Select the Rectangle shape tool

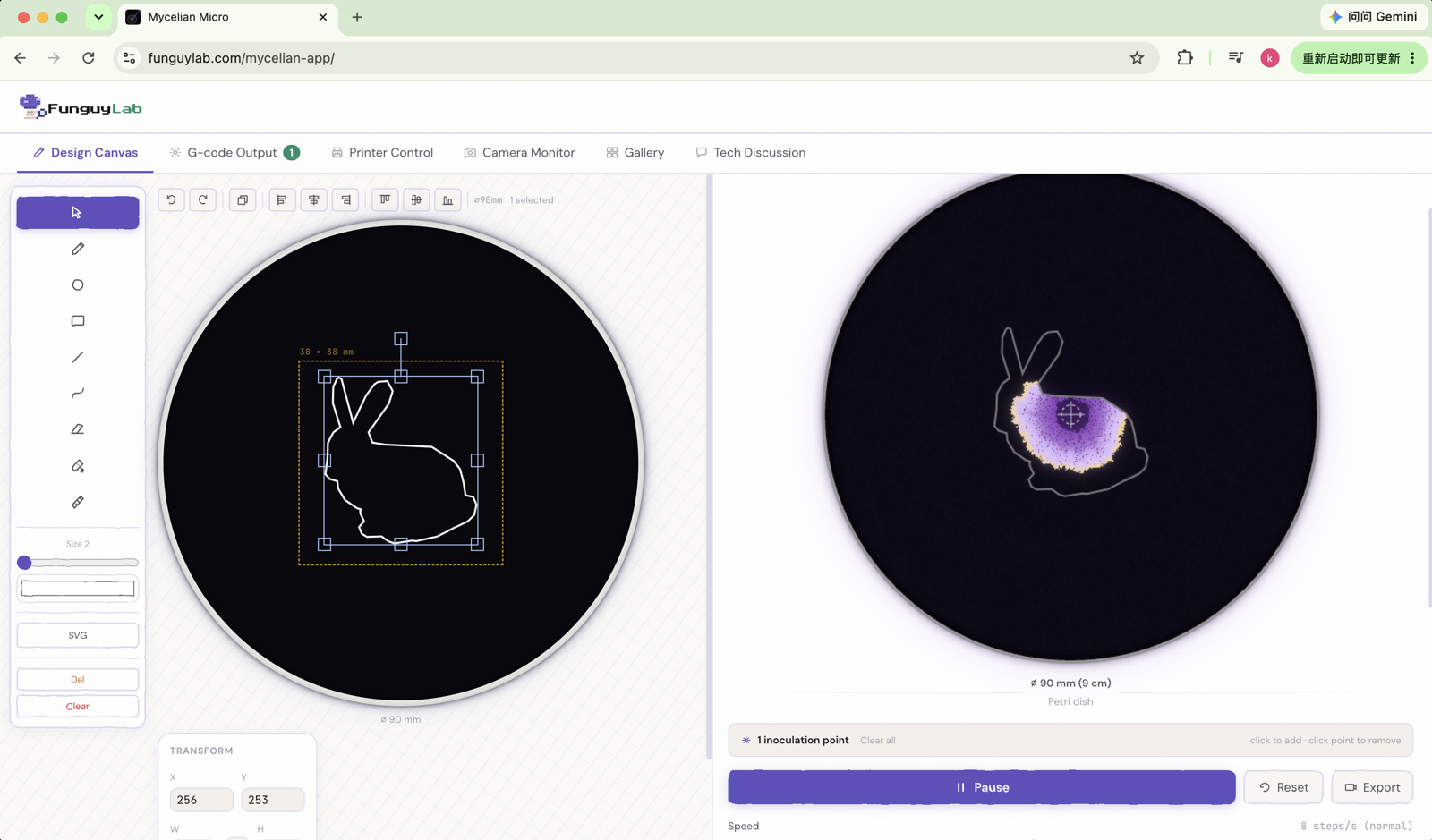[x=78, y=320]
